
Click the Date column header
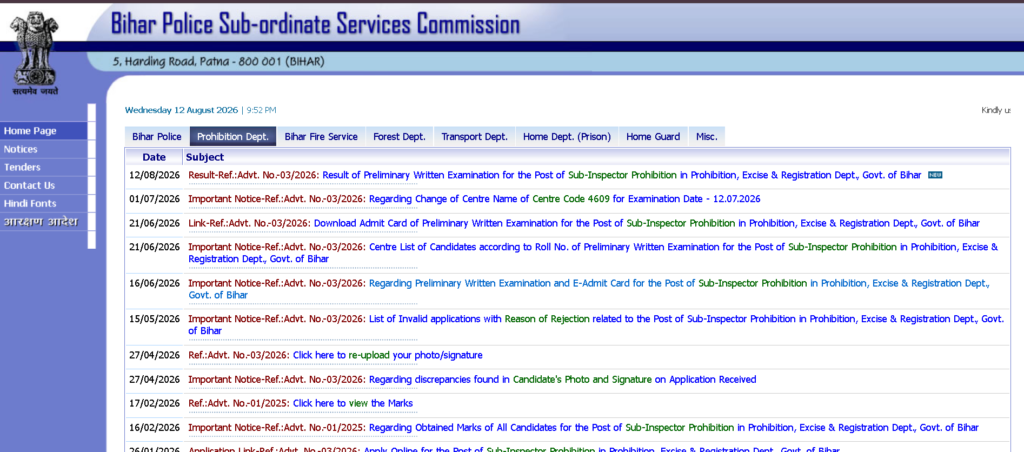point(154,157)
